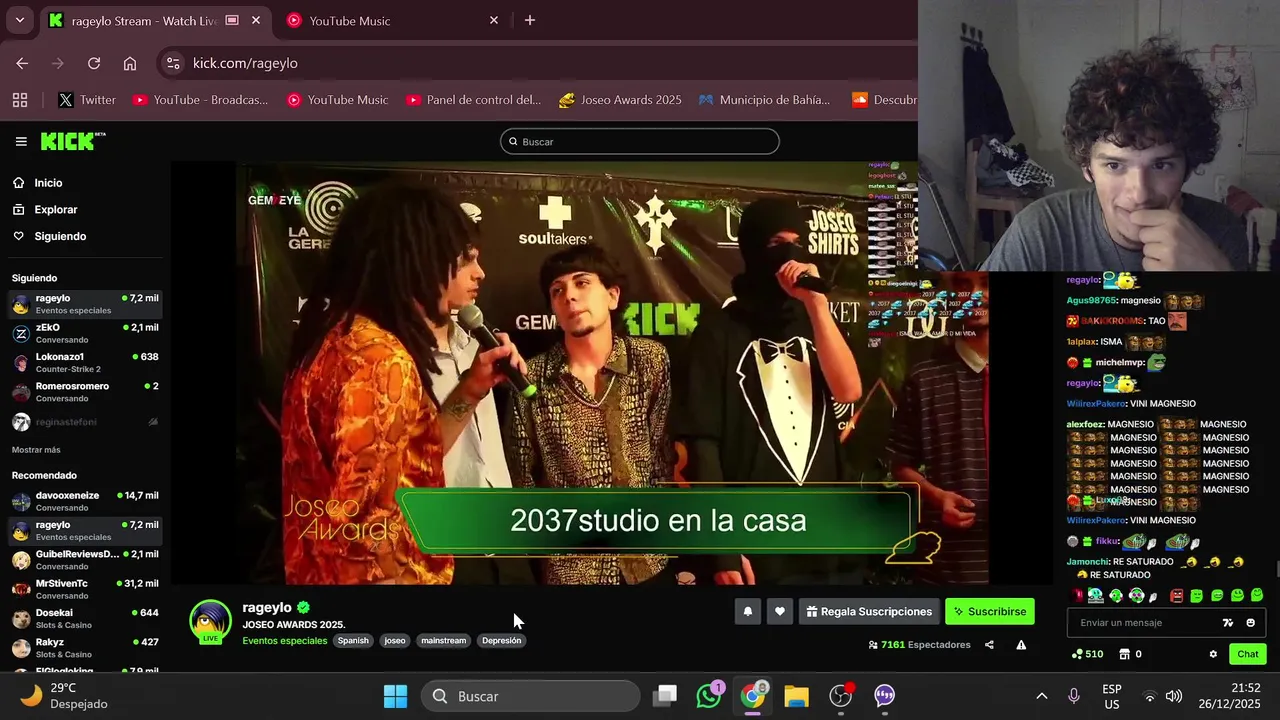Click the Eventos especiales category link

[x=284, y=641]
